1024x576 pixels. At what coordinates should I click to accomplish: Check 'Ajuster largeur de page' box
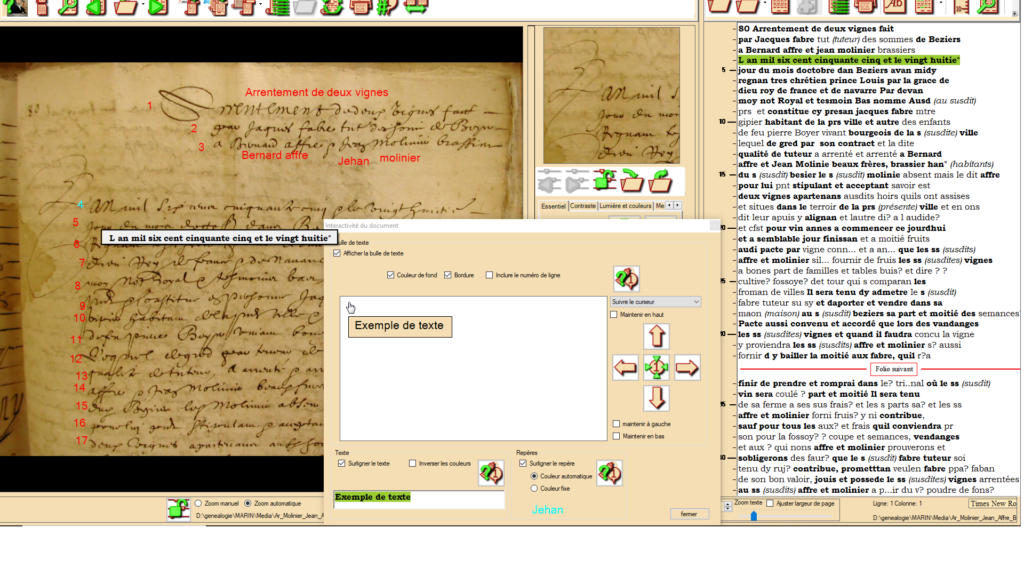pyautogui.click(x=770, y=504)
